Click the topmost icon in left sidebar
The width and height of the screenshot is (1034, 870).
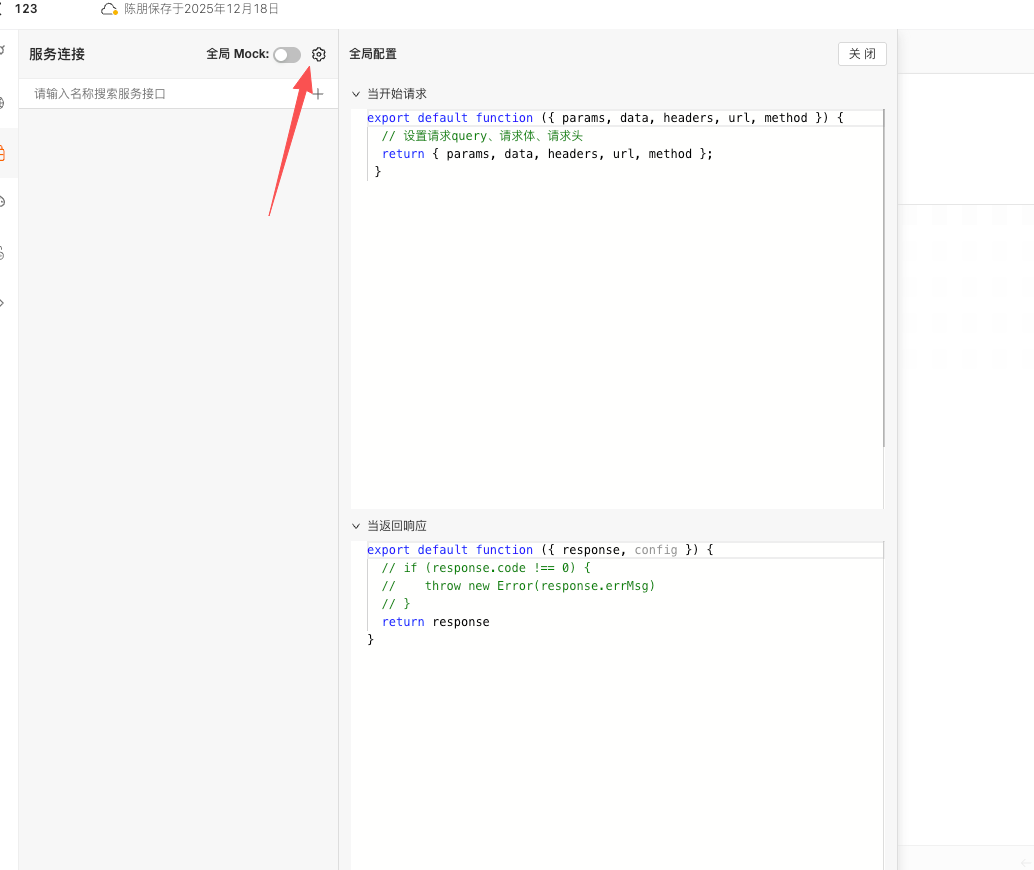click(x=3, y=50)
